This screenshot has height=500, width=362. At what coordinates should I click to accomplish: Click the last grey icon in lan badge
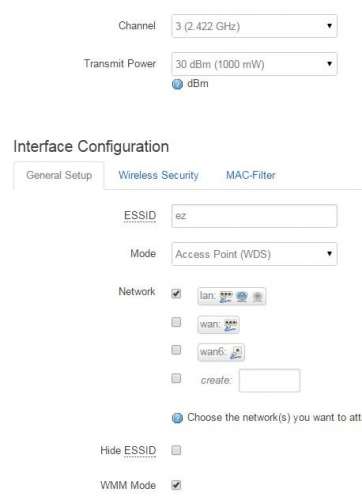pos(258,296)
